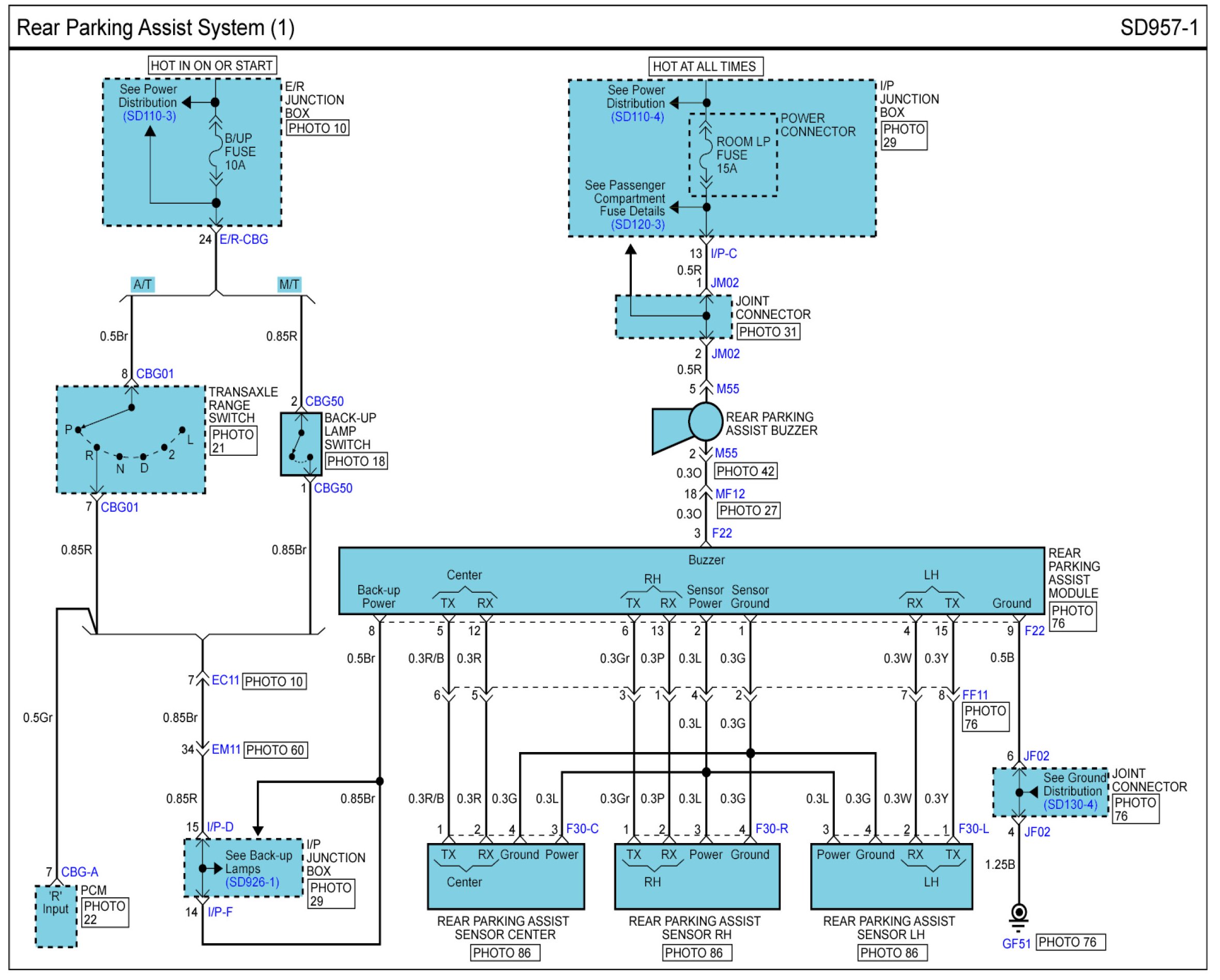Click the PHOTO 42 reference box
Image resolution: width=1220 pixels, height=980 pixels.
[x=745, y=471]
